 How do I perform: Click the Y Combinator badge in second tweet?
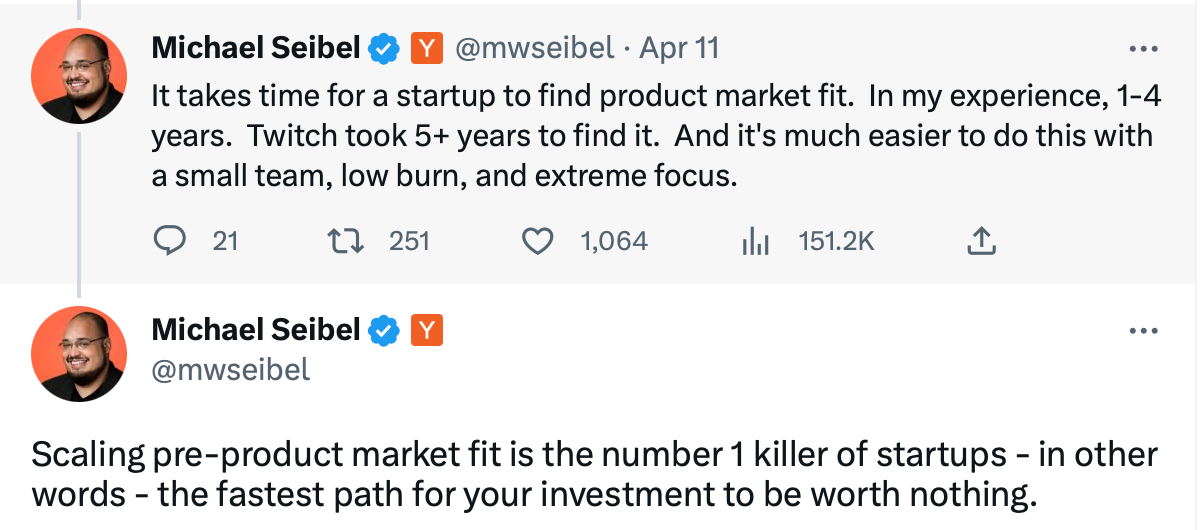427,330
